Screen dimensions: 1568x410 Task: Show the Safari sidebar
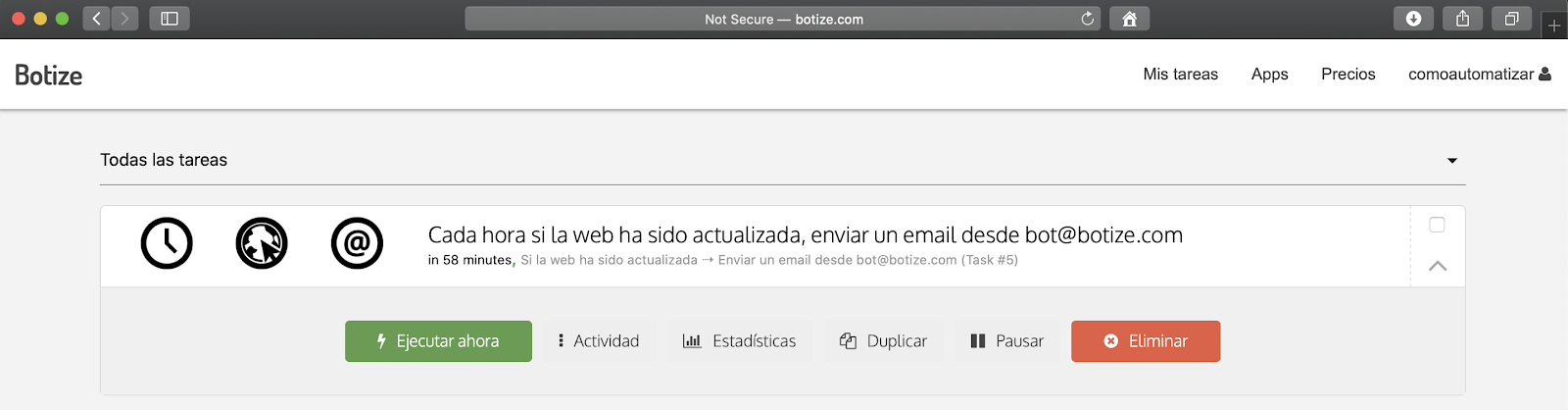[170, 19]
